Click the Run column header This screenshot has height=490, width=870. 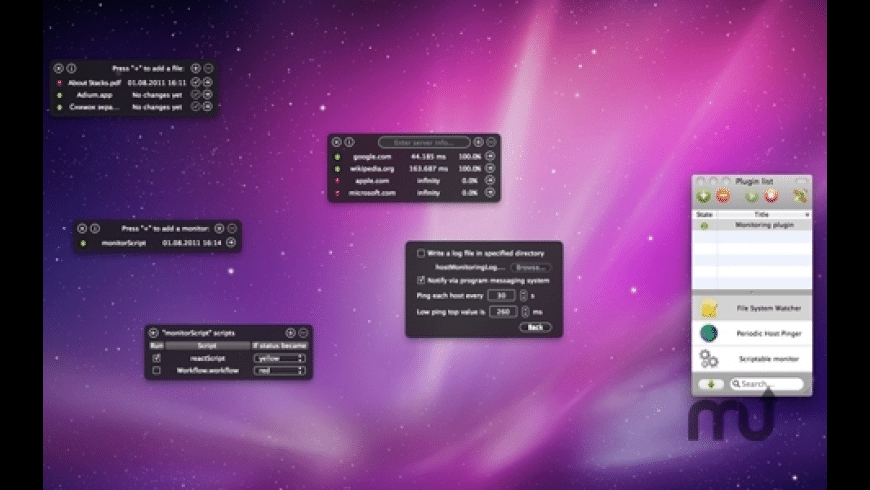tap(156, 346)
